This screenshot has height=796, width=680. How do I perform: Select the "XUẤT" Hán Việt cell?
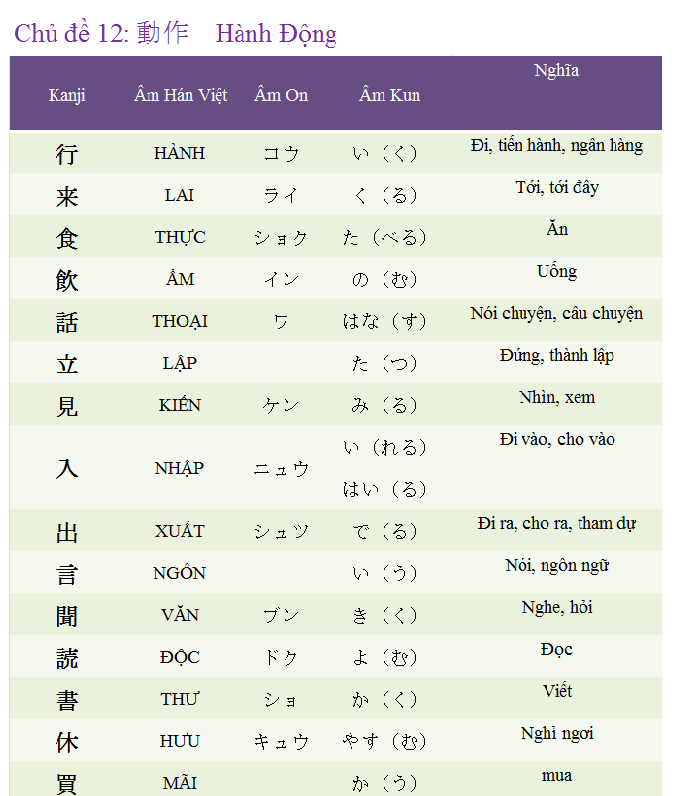(180, 532)
